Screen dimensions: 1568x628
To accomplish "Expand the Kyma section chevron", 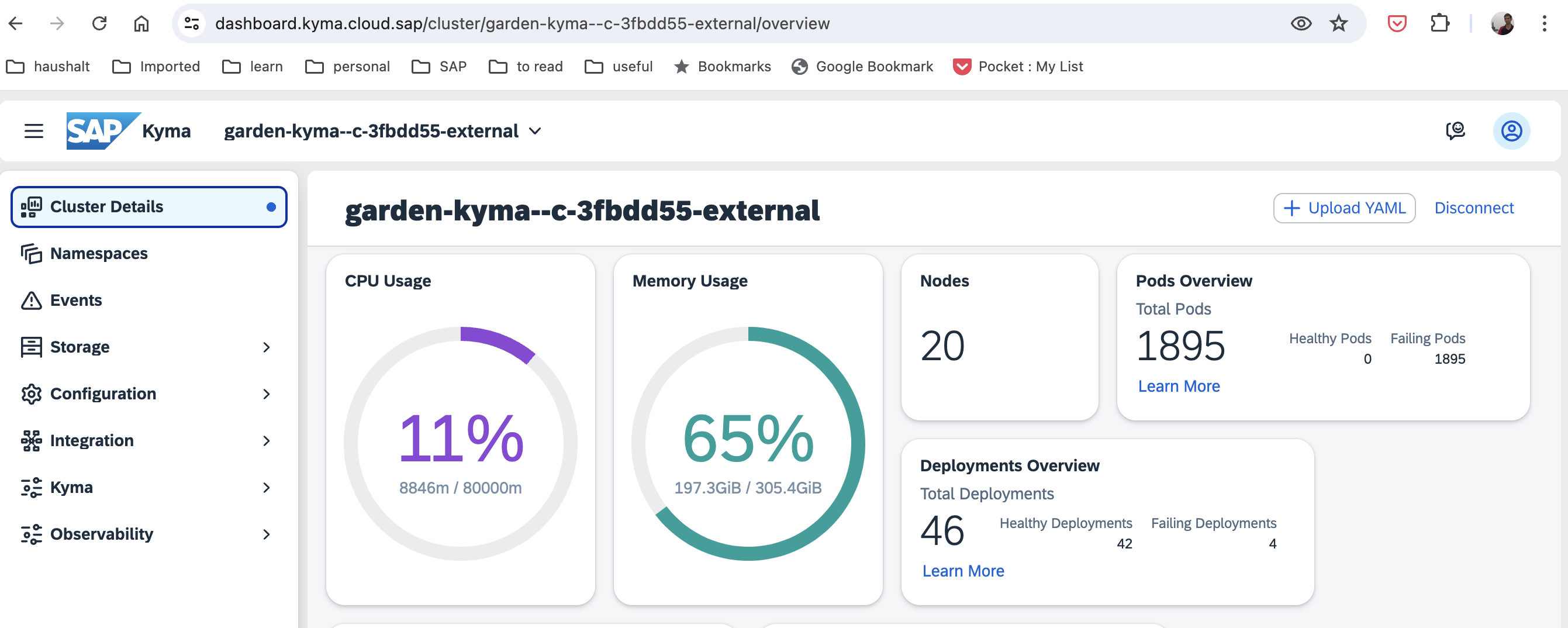I will tap(266, 488).
